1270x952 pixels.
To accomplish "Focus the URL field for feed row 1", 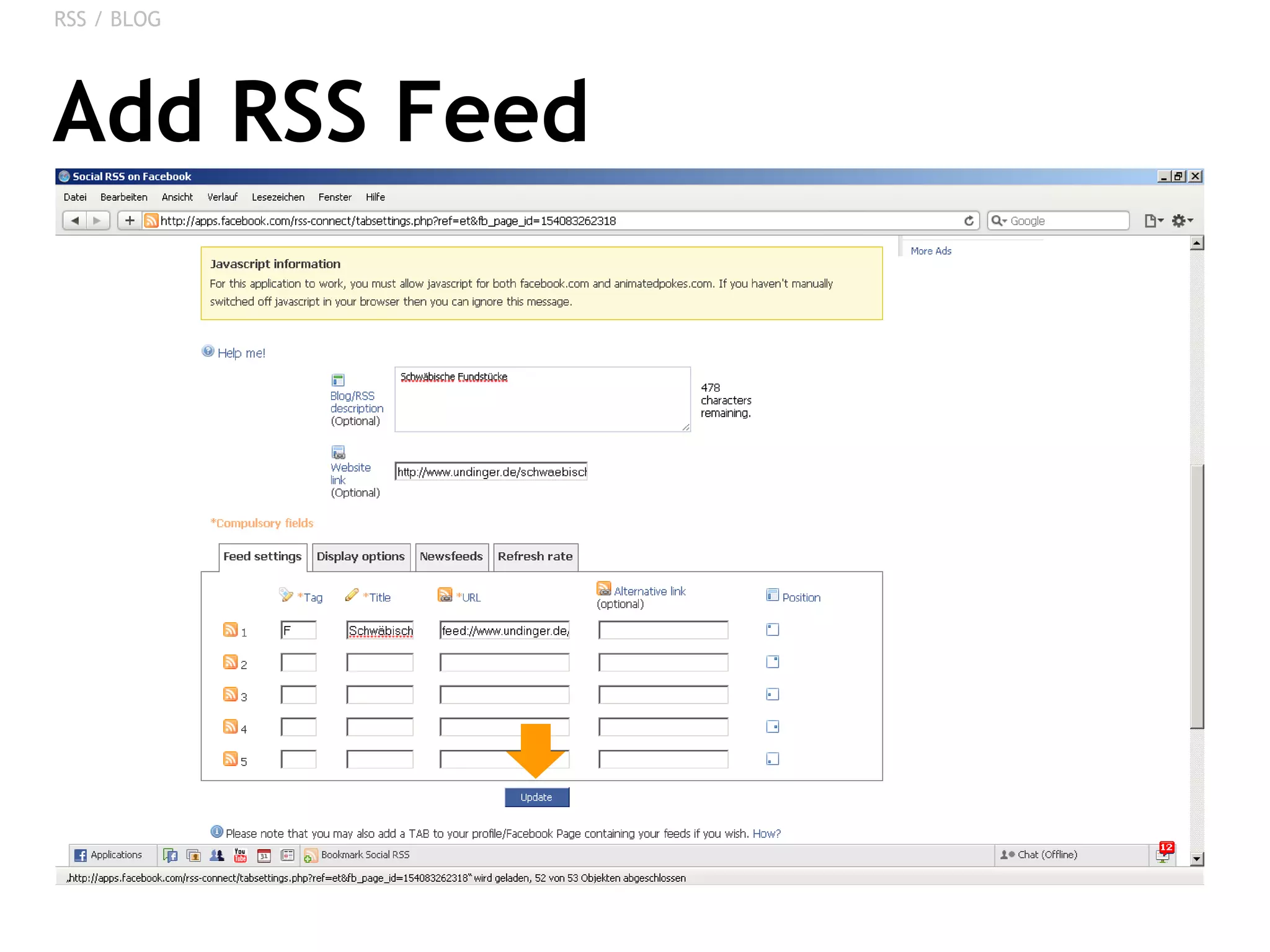I will 504,630.
